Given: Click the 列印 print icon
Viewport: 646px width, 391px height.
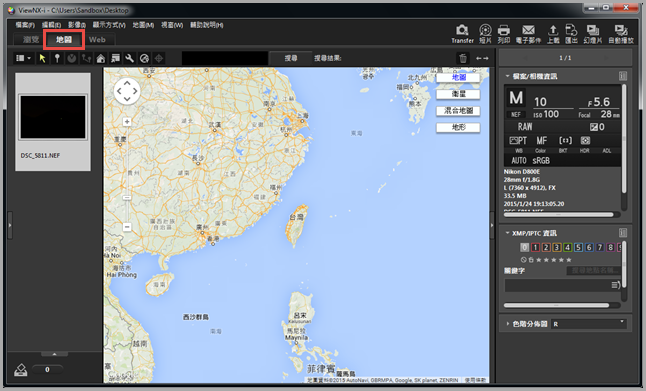Looking at the screenshot, I should tap(503, 30).
